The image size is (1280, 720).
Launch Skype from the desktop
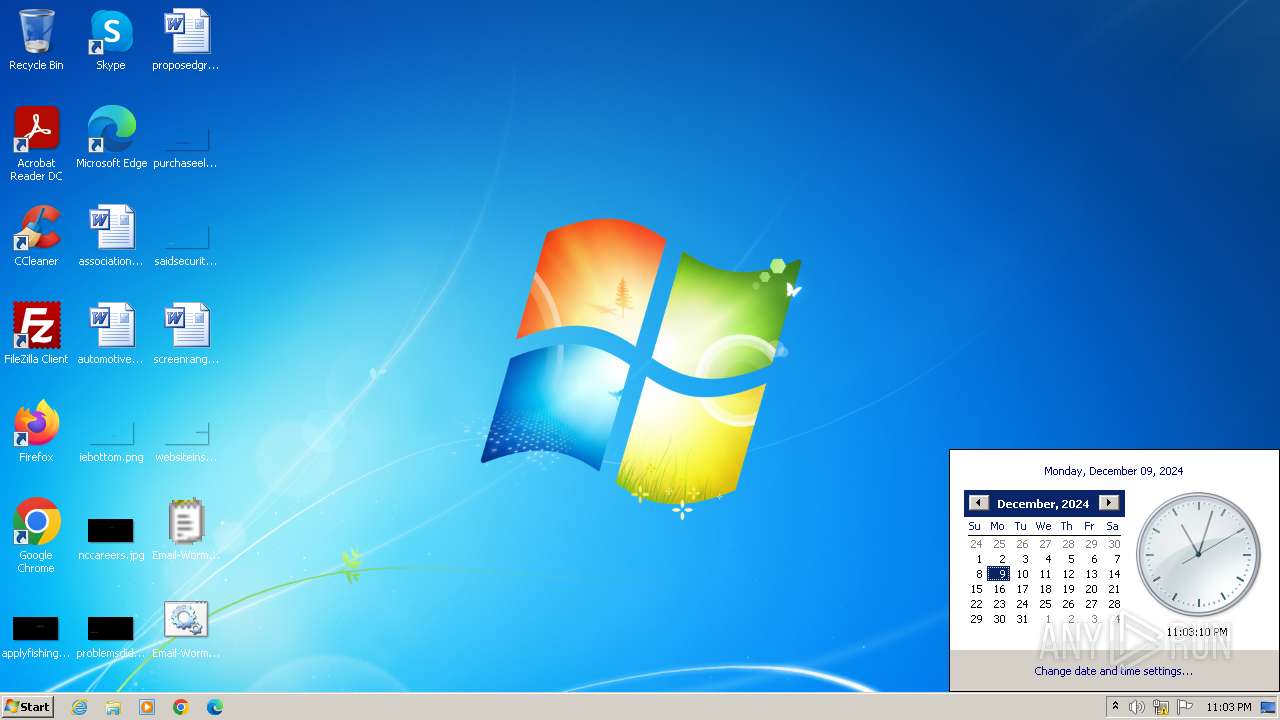[x=111, y=40]
